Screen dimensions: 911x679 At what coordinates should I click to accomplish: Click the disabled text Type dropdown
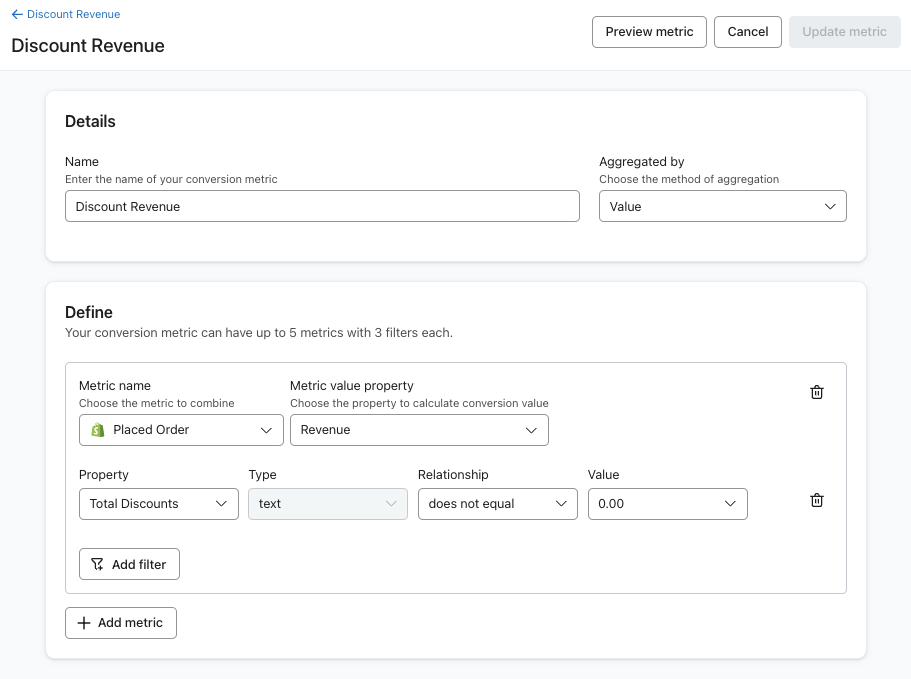[327, 504]
